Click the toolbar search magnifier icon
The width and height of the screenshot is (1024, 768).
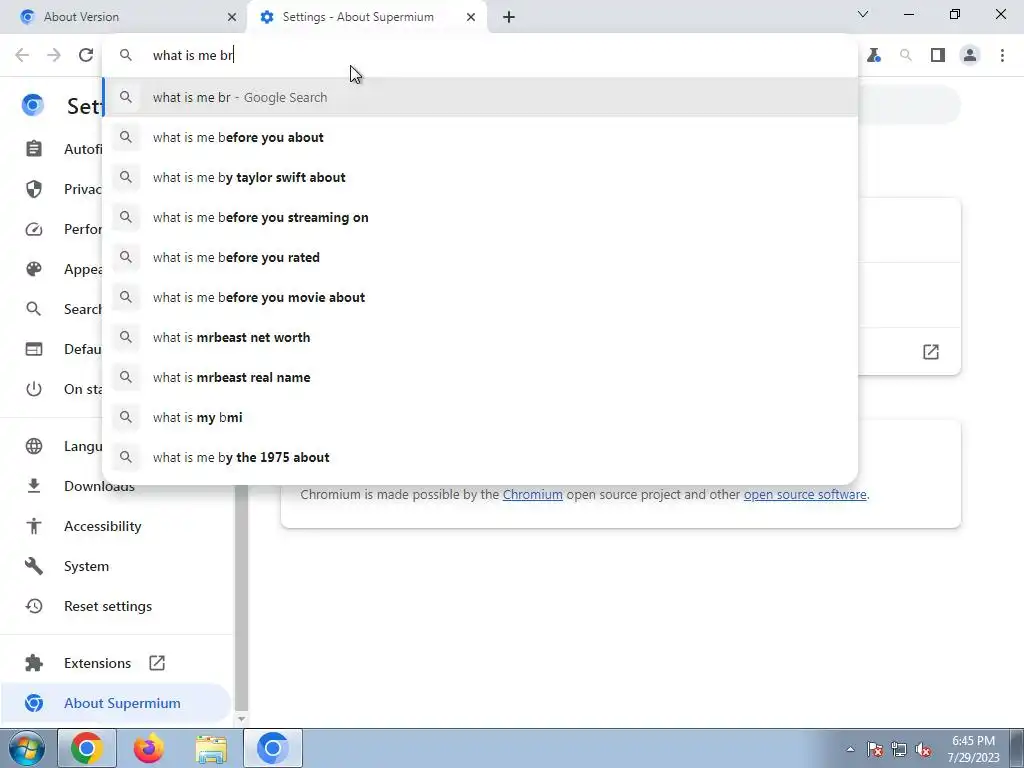point(906,56)
